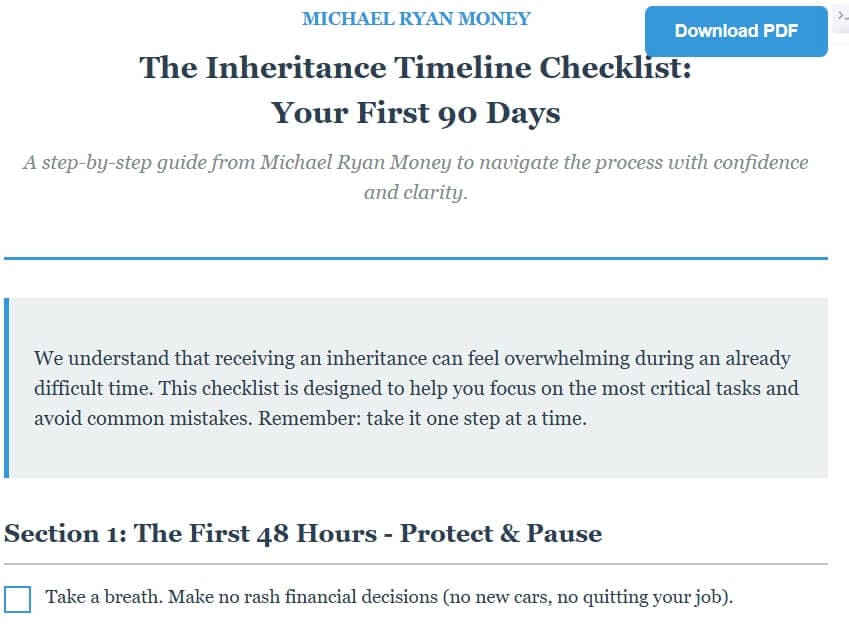Select the inheritance checklist main title
849x626 pixels.
(415, 68)
